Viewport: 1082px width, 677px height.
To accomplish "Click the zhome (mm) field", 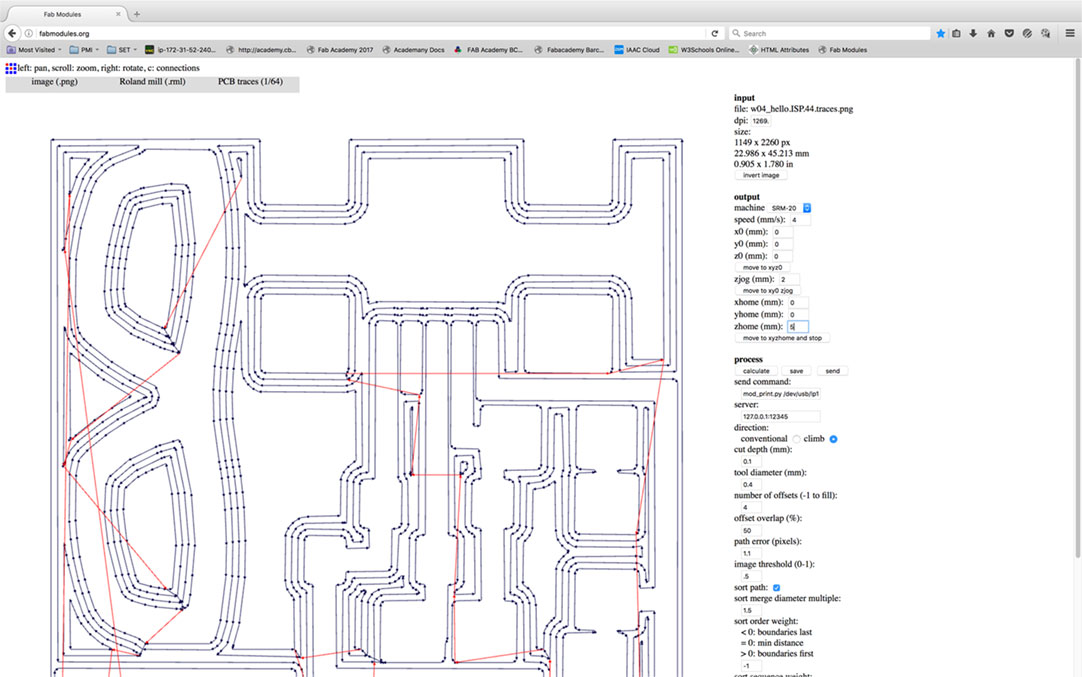I will point(798,326).
